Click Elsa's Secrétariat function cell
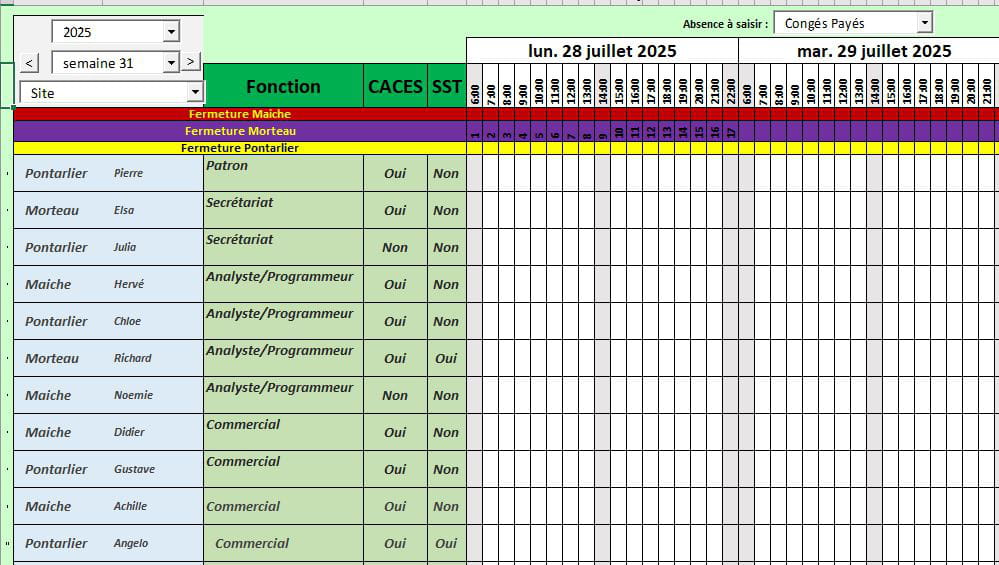The height and width of the screenshot is (565, 999). (x=284, y=210)
